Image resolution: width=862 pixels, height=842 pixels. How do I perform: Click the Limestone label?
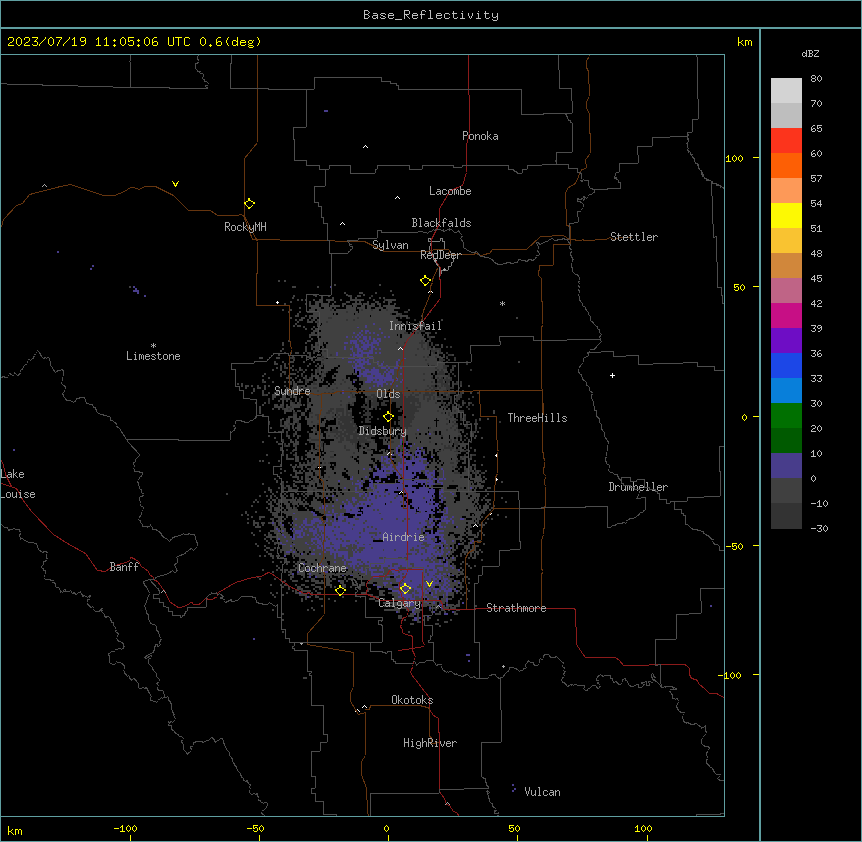[153, 356]
